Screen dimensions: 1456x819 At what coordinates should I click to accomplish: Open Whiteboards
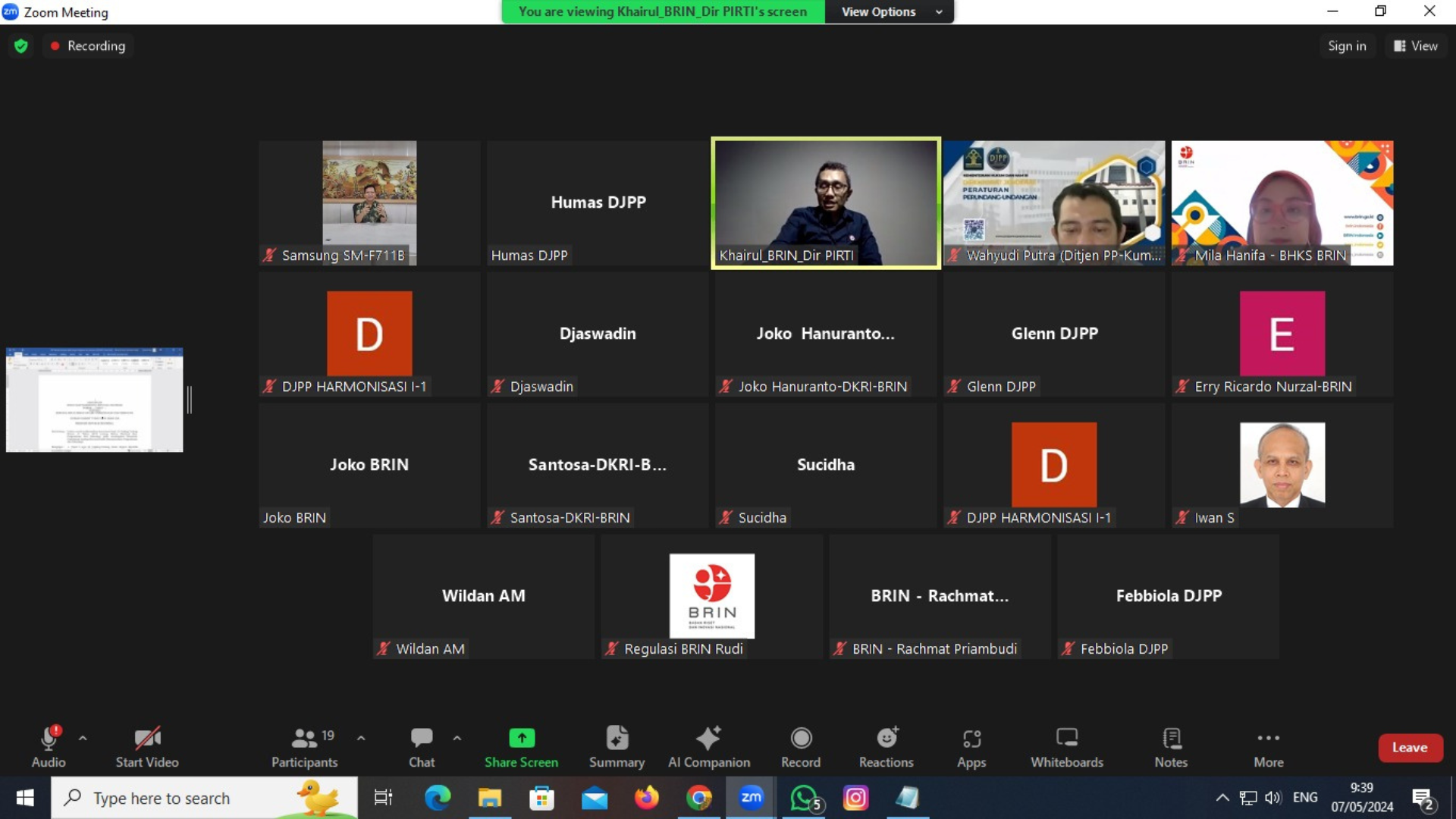(1067, 747)
